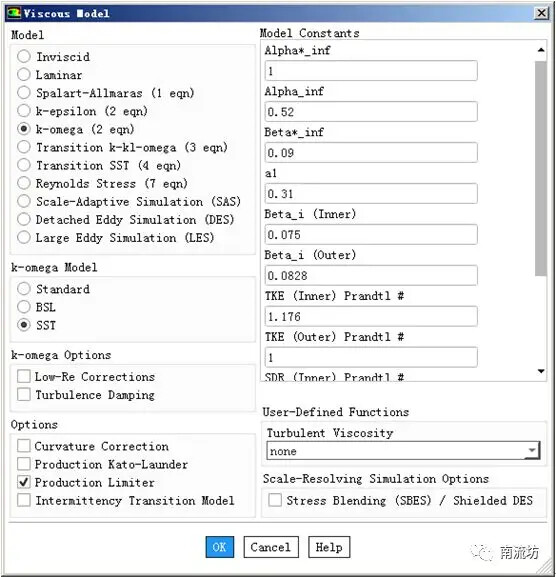The height and width of the screenshot is (577, 556).
Task: Click the Cancel button
Action: click(x=271, y=547)
